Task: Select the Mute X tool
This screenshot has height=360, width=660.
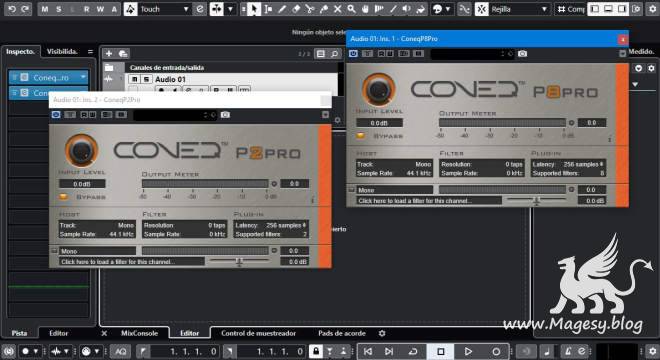Action: coord(338,9)
